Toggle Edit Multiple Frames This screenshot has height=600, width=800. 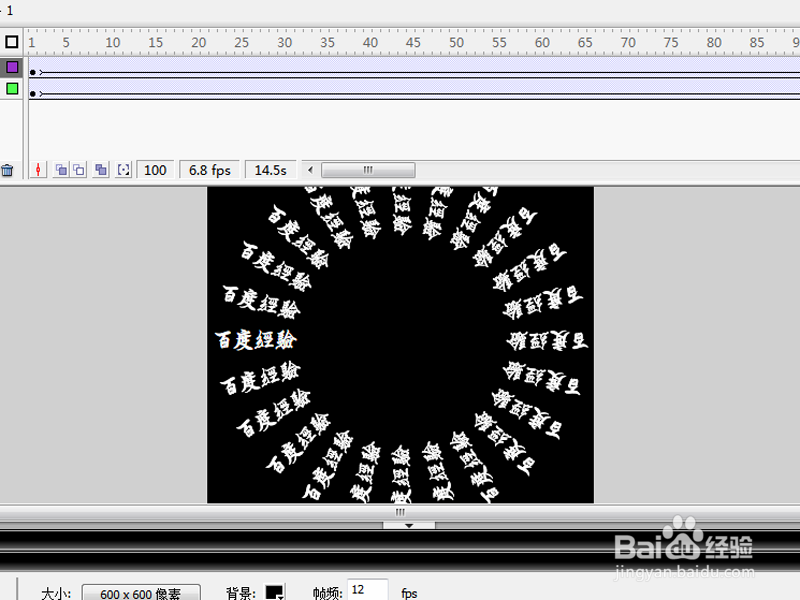coord(101,170)
